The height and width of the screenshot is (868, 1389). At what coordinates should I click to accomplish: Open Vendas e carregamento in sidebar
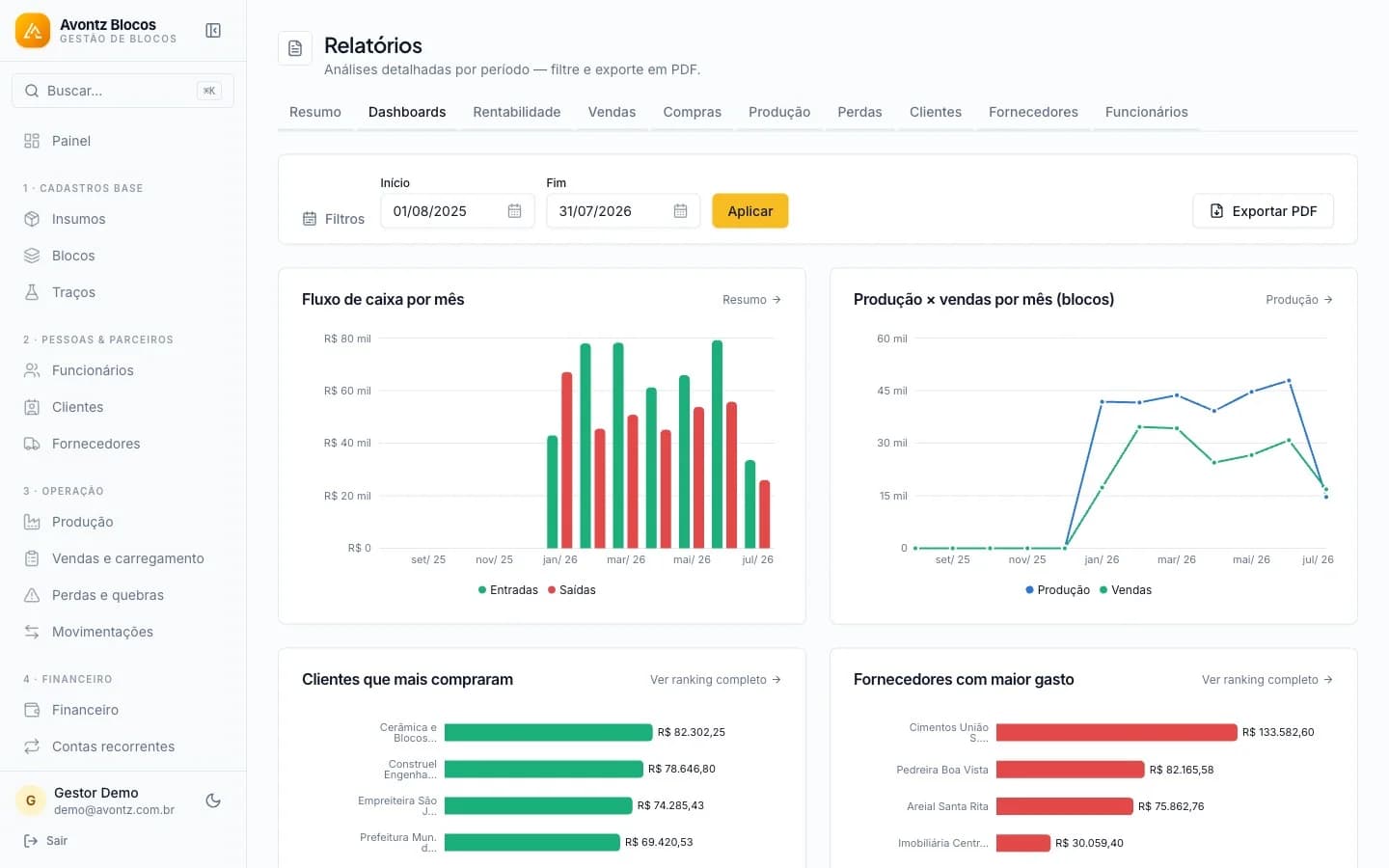pyautogui.click(x=123, y=558)
